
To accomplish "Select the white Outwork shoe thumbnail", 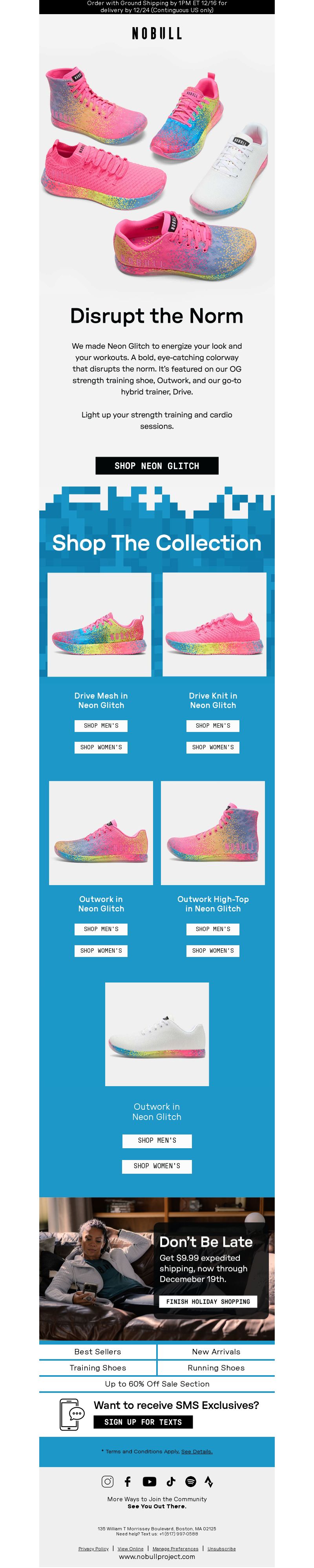I will [157, 1034].
